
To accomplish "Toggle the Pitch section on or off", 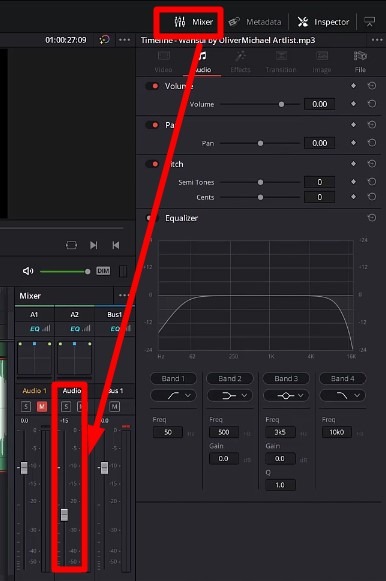I will click(152, 164).
